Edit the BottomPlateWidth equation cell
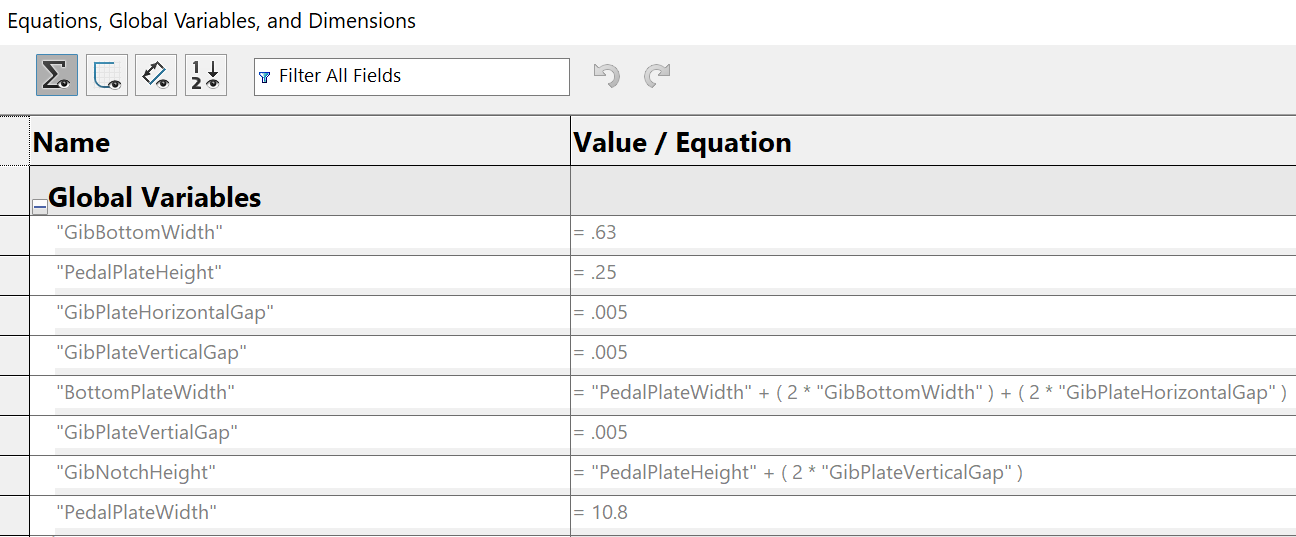 pyautogui.click(x=933, y=392)
